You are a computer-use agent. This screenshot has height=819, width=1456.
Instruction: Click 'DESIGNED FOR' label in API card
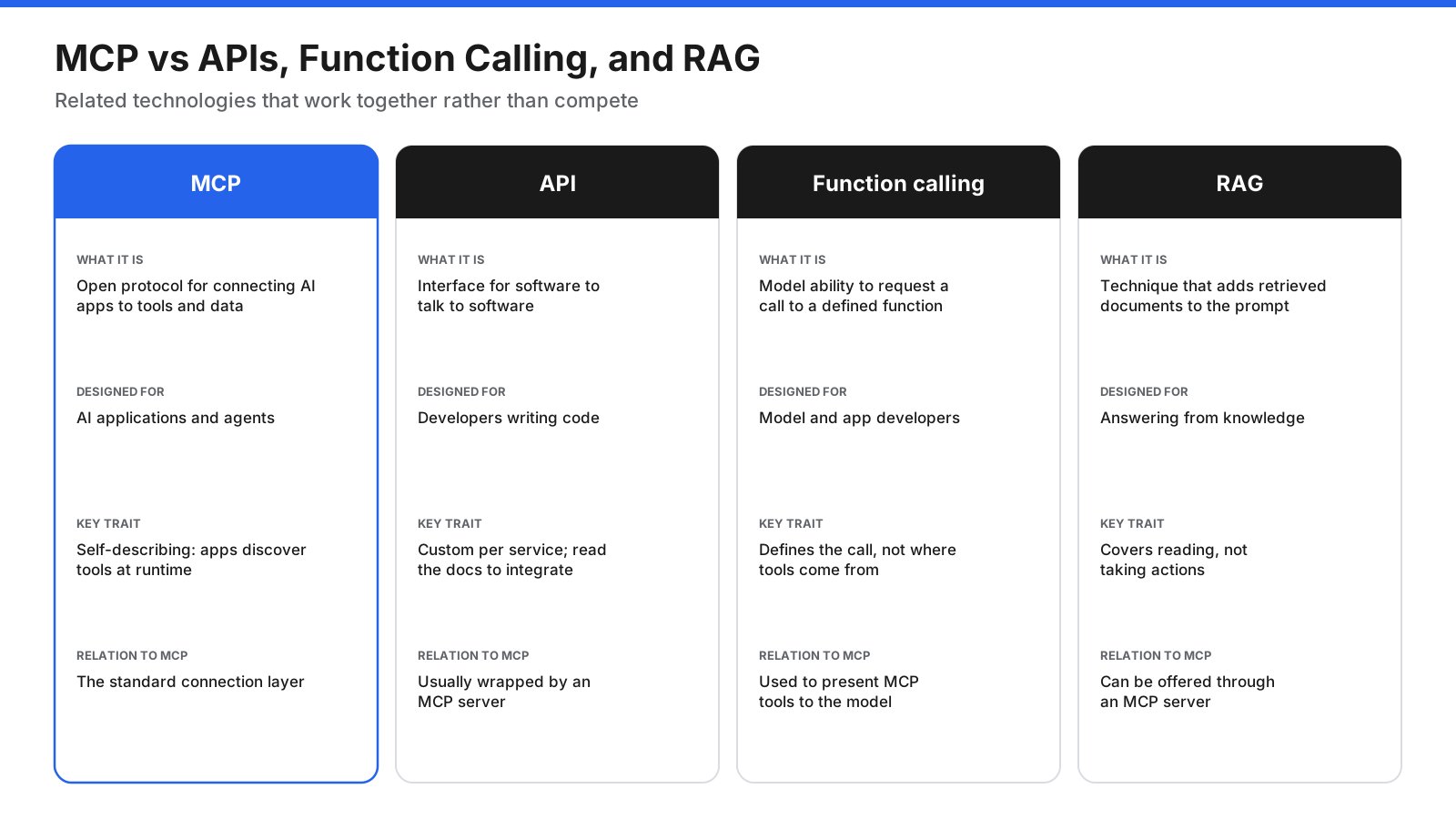coord(461,391)
